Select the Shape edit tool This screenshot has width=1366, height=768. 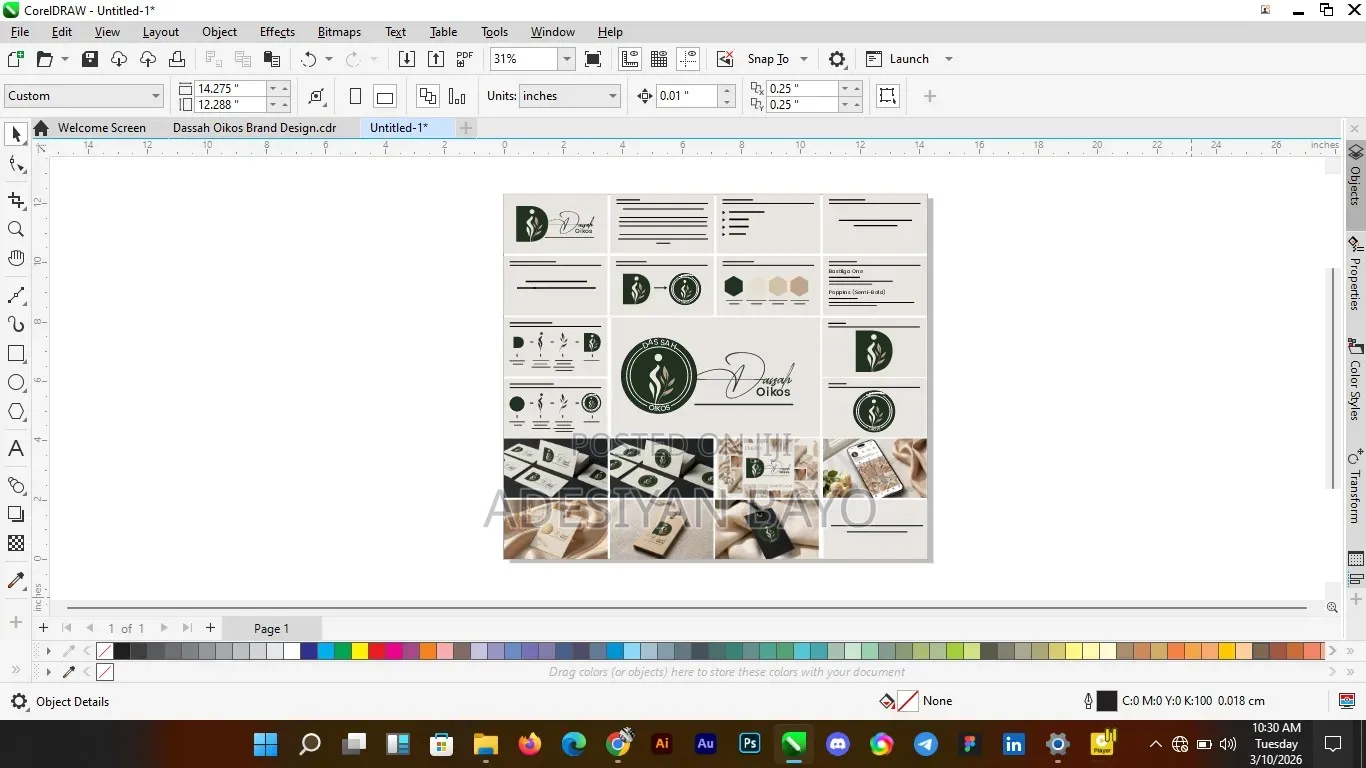point(16,164)
